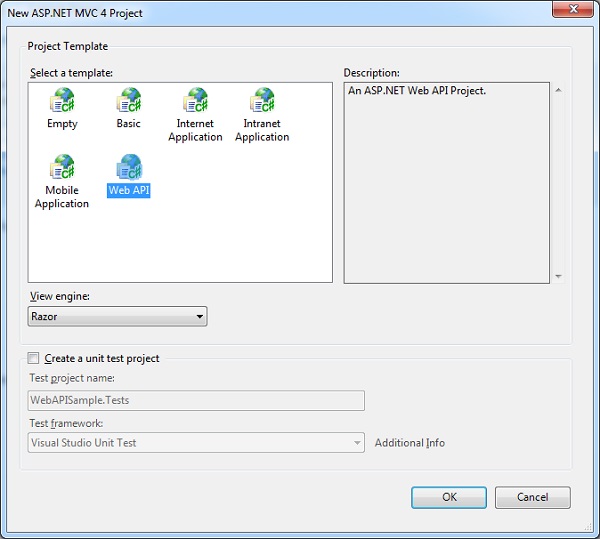Choose the Intranet Application template icon
This screenshot has height=539, width=600.
pyautogui.click(x=262, y=100)
